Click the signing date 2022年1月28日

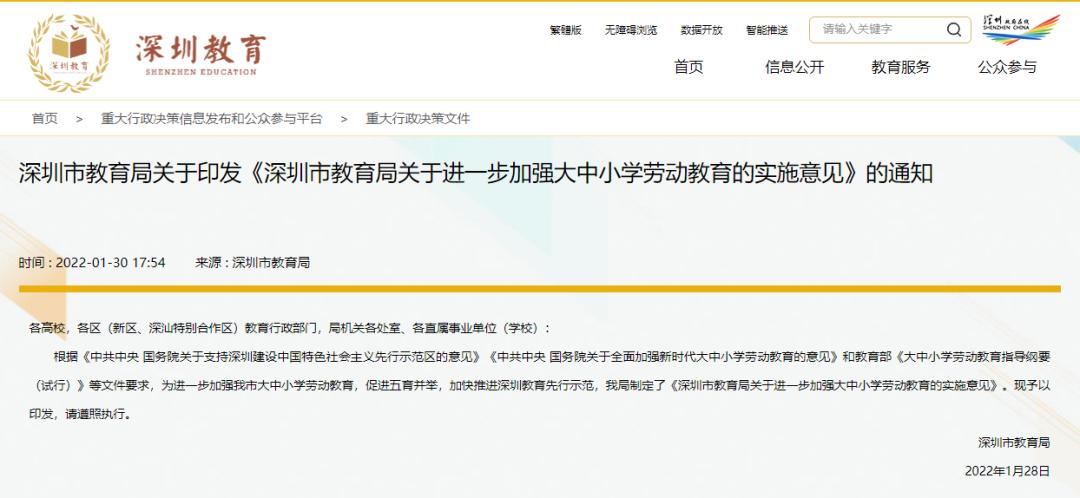click(x=1007, y=470)
